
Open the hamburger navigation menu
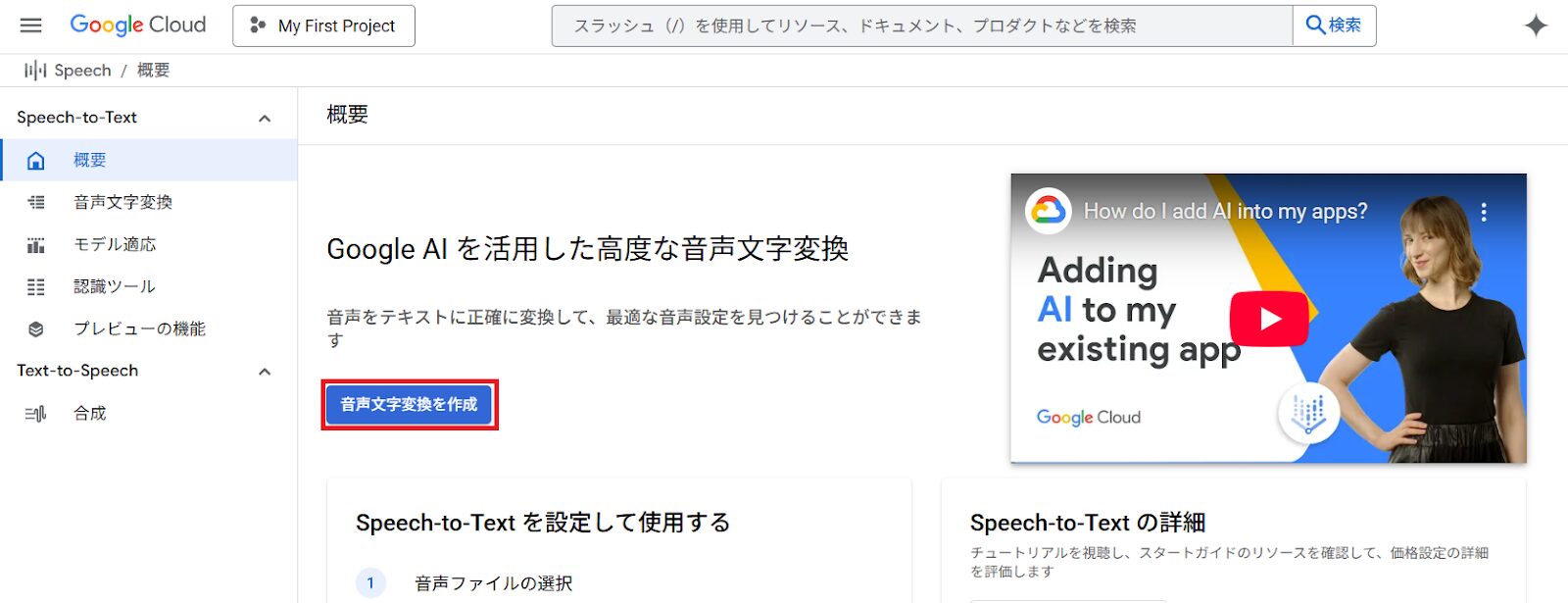click(x=31, y=25)
